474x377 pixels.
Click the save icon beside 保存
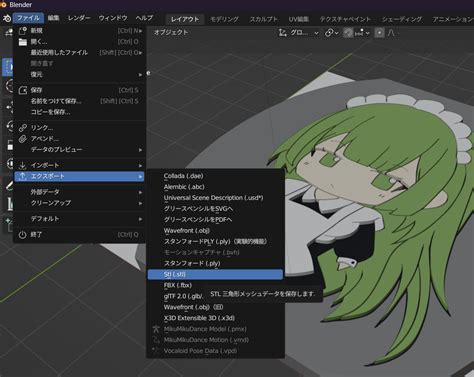[x=23, y=90]
